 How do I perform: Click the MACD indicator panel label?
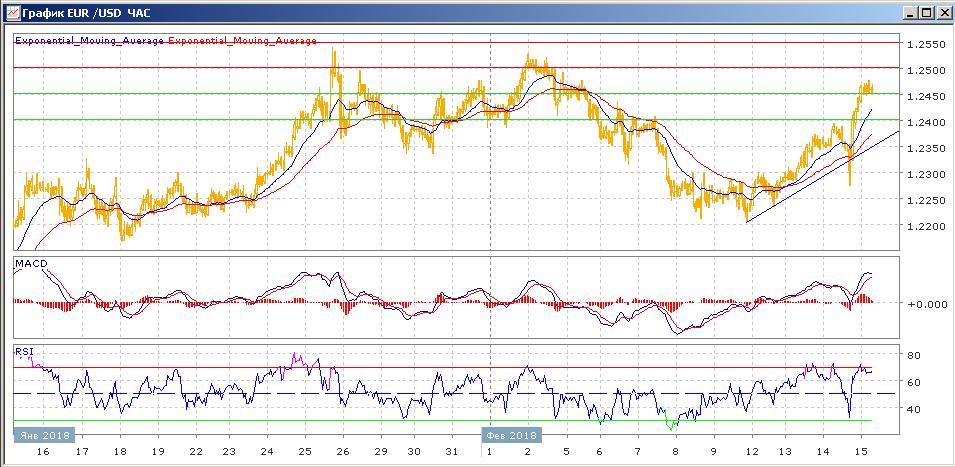[29, 264]
